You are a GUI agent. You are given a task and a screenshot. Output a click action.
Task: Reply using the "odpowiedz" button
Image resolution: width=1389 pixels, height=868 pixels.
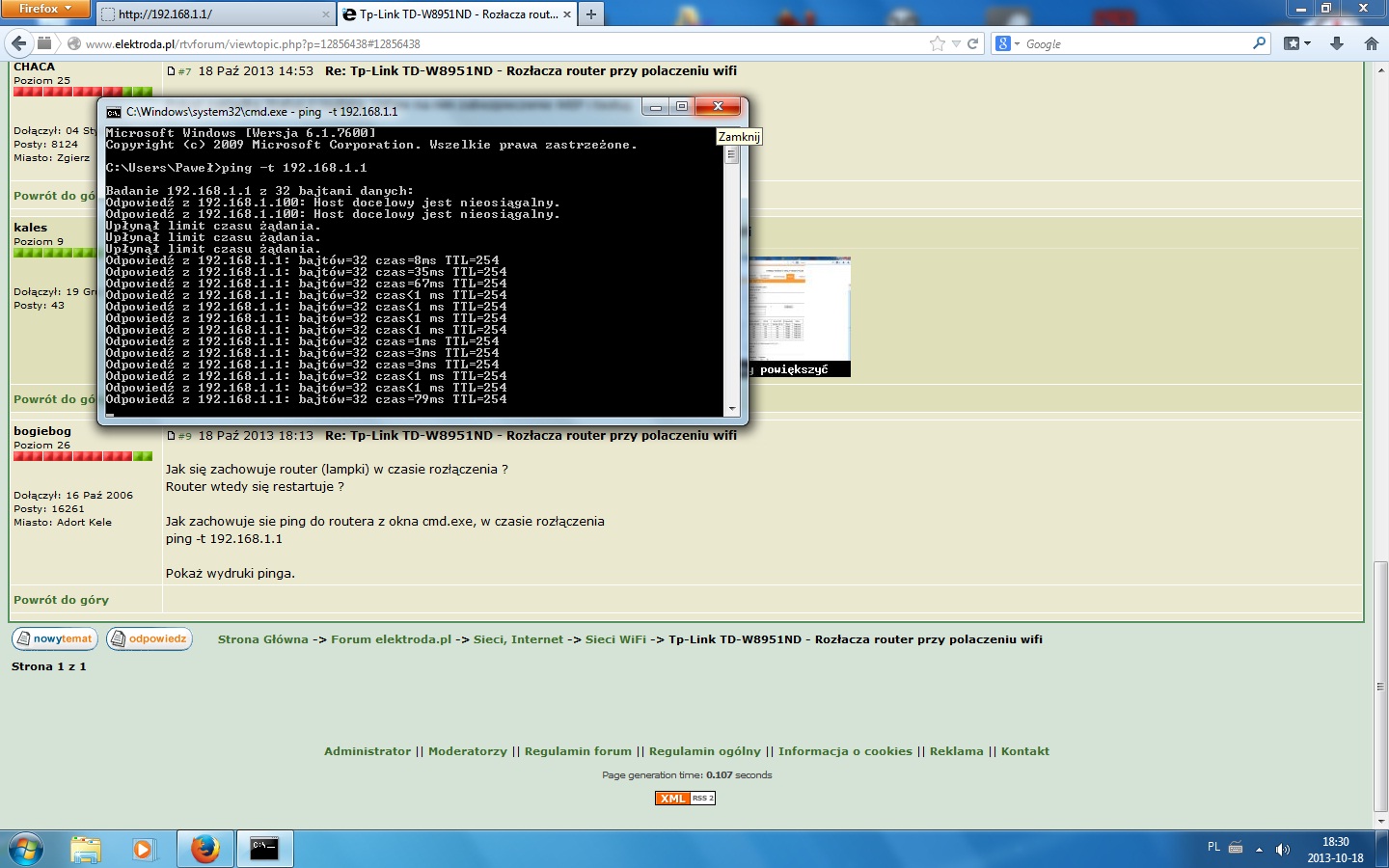click(x=150, y=638)
